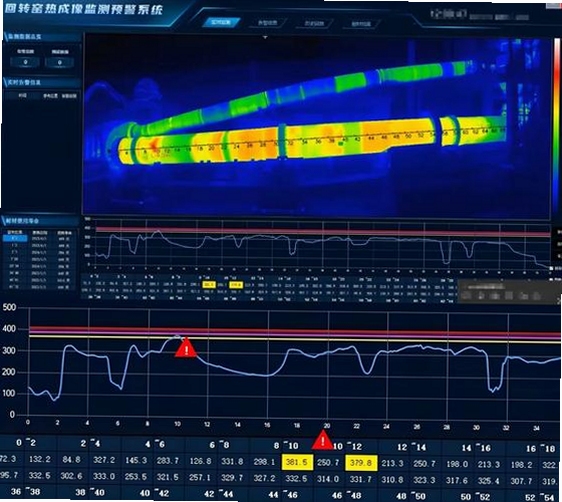Click the upper green kiln section in the thermal image
Viewport: 562px width, 502px height.
351,82
